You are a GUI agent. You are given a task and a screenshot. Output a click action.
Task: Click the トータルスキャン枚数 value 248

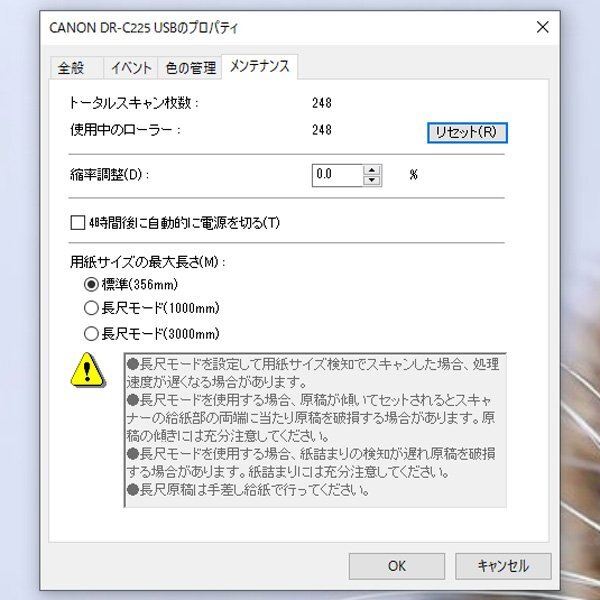pyautogui.click(x=322, y=103)
